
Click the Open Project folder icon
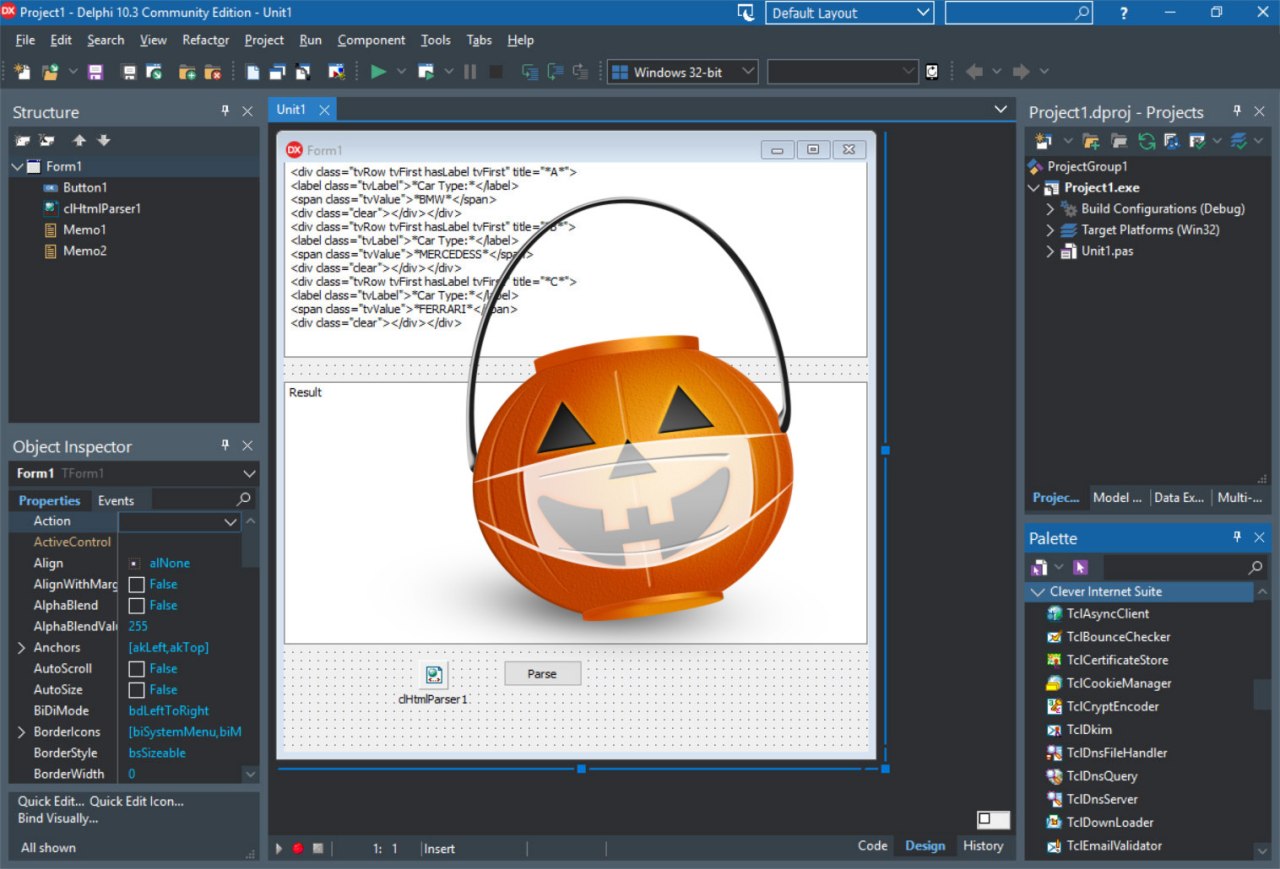(x=48, y=72)
